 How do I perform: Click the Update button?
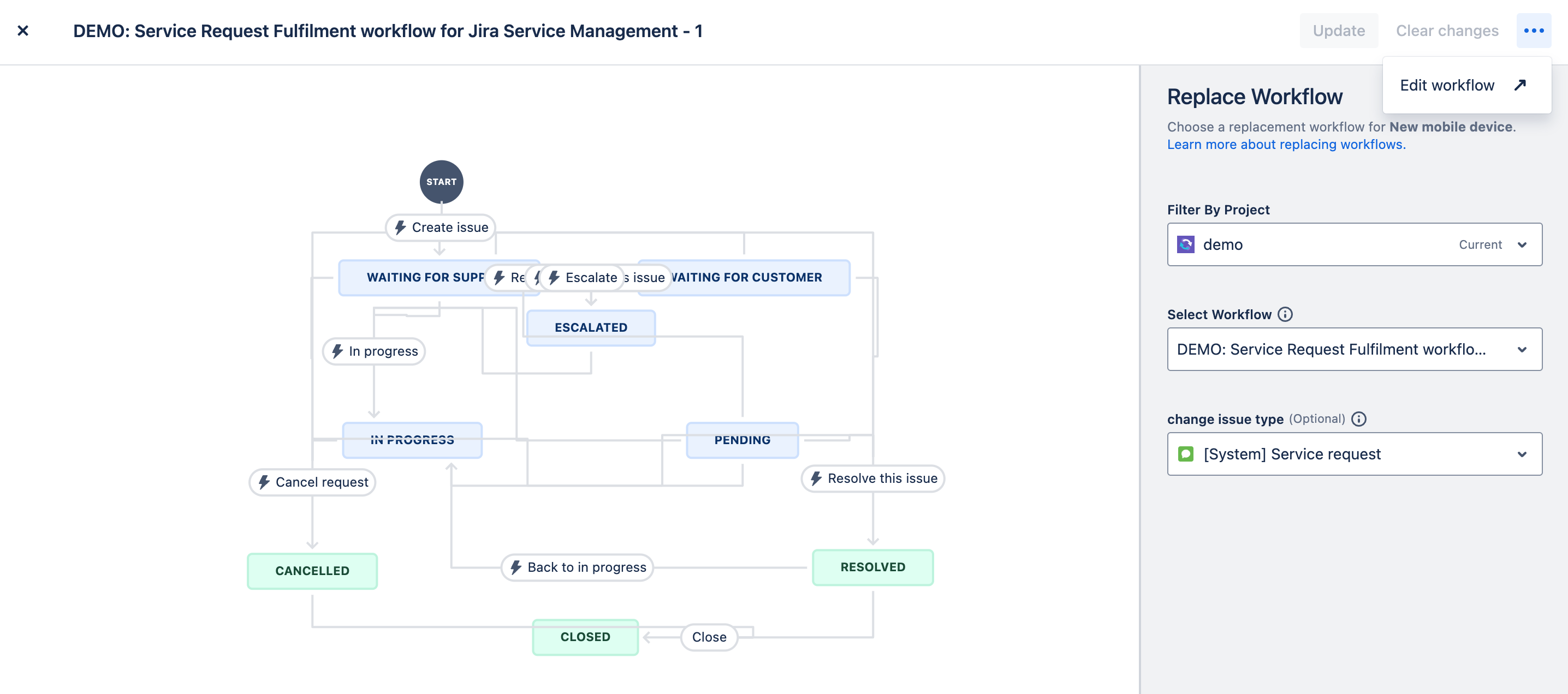tap(1339, 31)
